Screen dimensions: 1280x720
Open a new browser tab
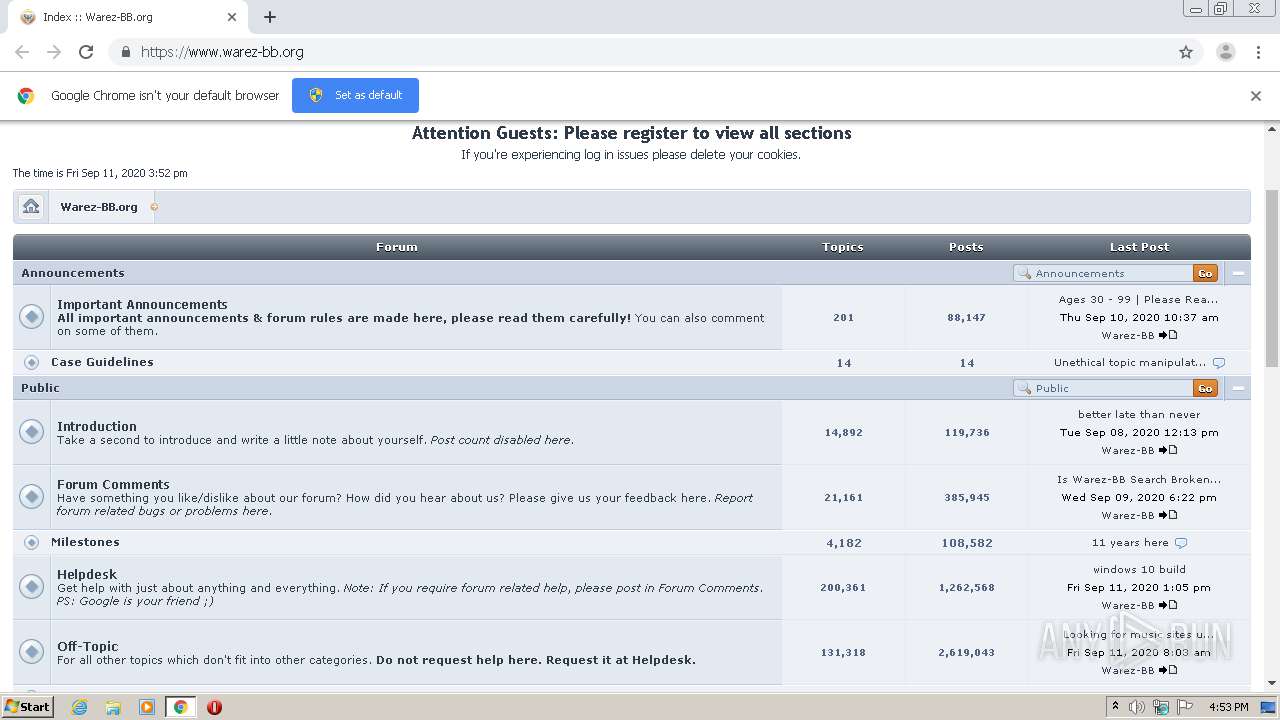(270, 17)
